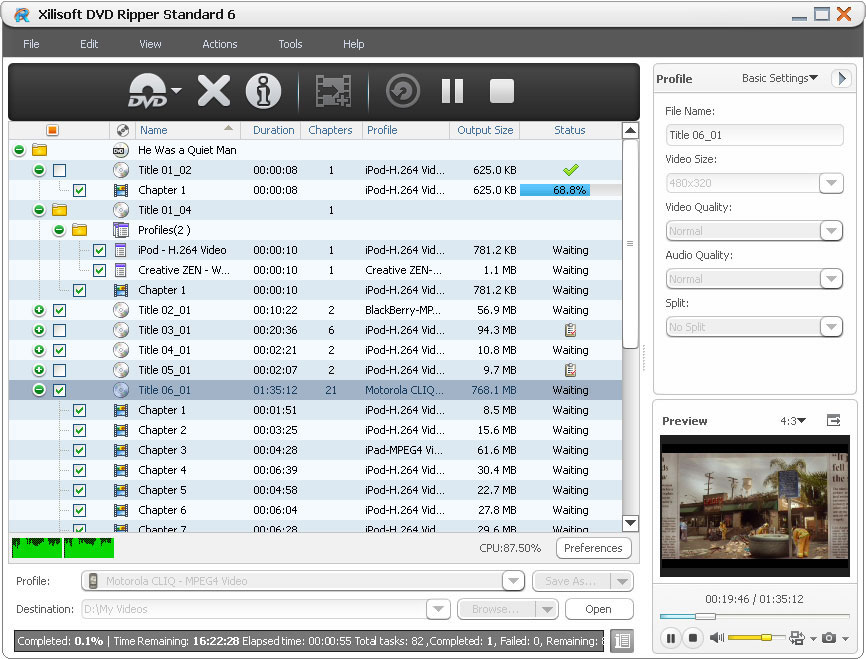Click the Add Profile film icon
This screenshot has height=659, width=866.
tap(332, 92)
